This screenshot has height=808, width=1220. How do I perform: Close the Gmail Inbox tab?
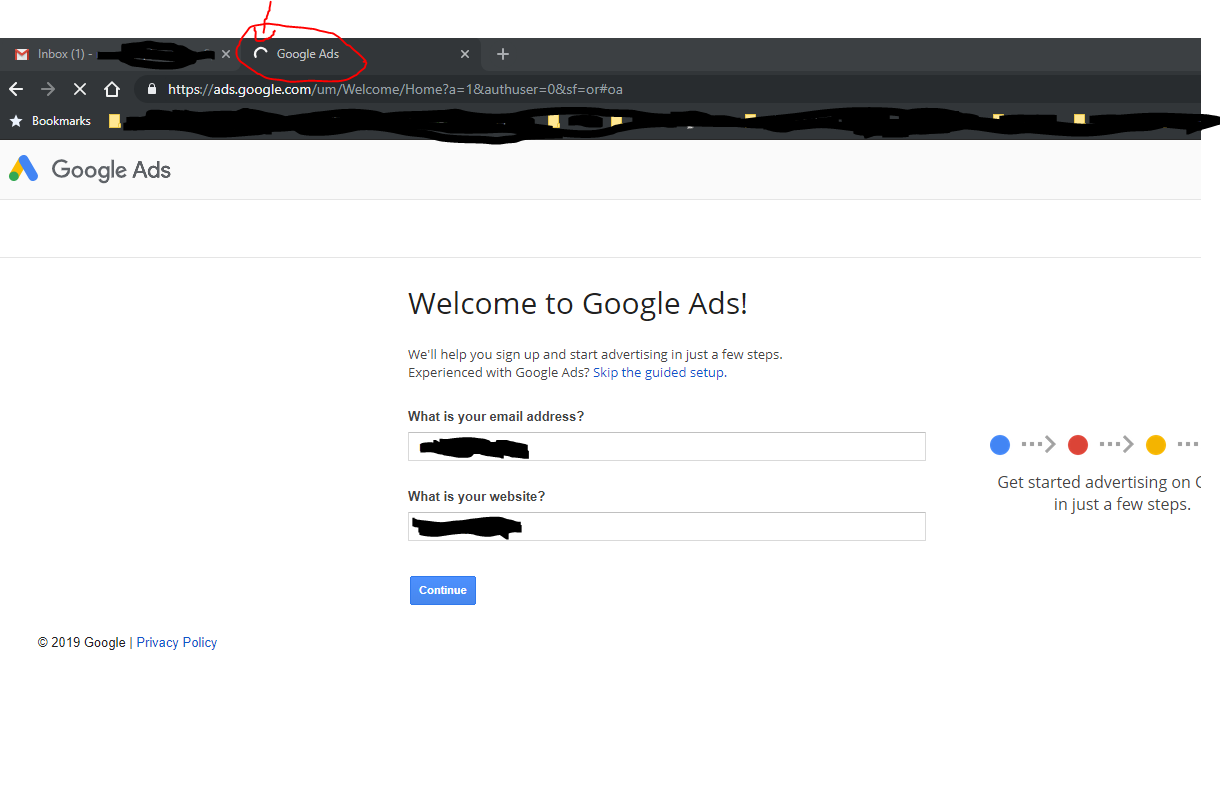point(226,54)
